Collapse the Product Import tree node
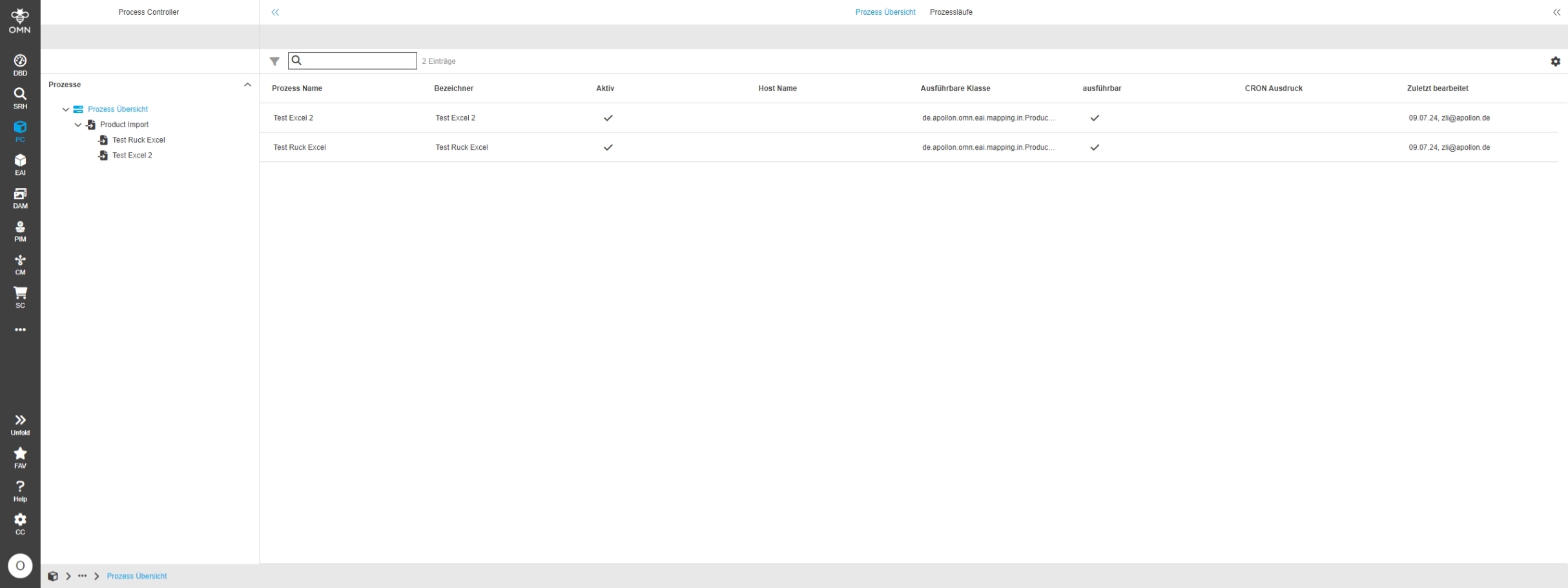The height and width of the screenshot is (588, 1568). tap(78, 125)
